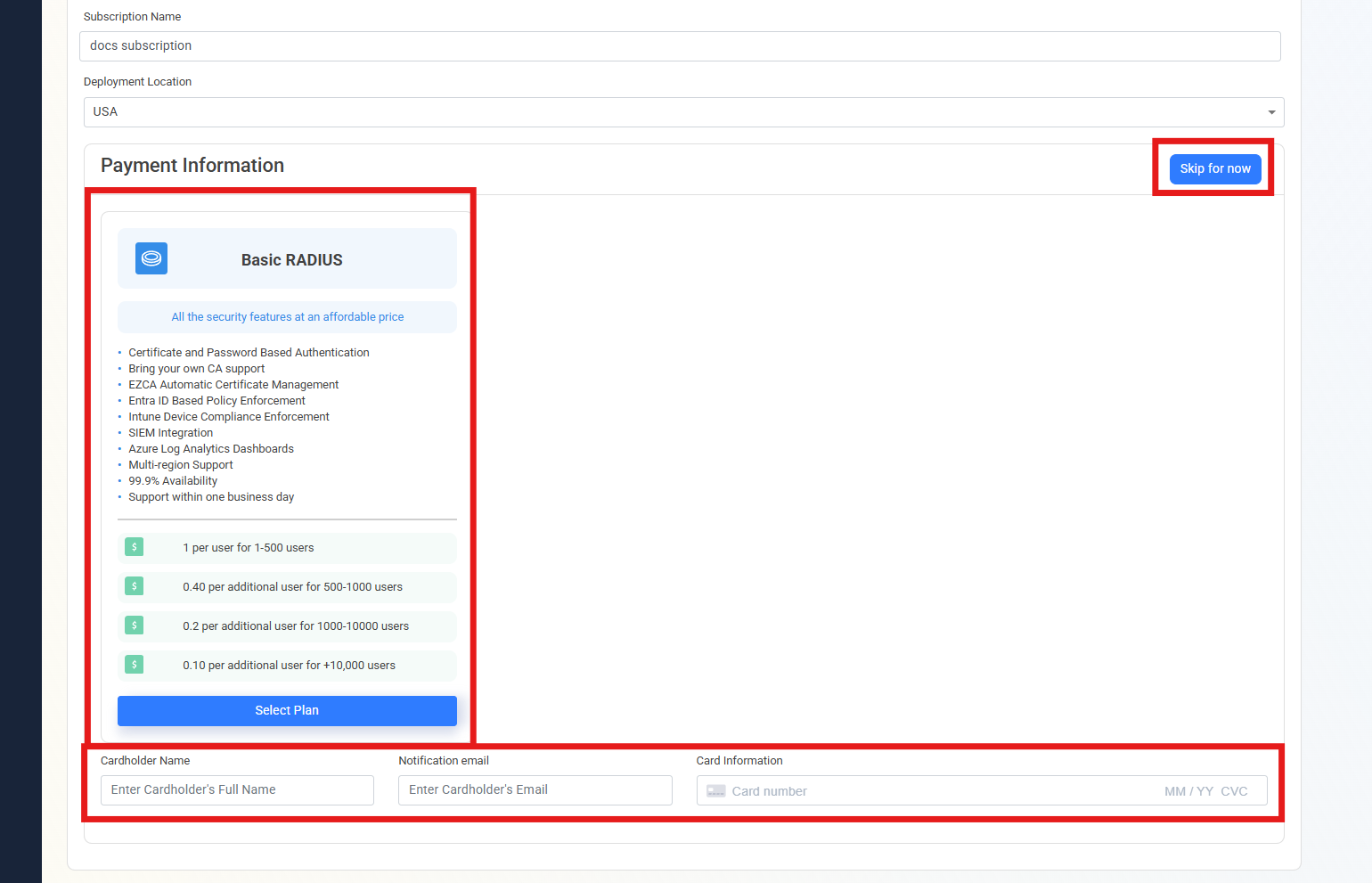1372x883 pixels.
Task: Click '0.40 per additional user for 500-1000 users'
Action: click(293, 587)
